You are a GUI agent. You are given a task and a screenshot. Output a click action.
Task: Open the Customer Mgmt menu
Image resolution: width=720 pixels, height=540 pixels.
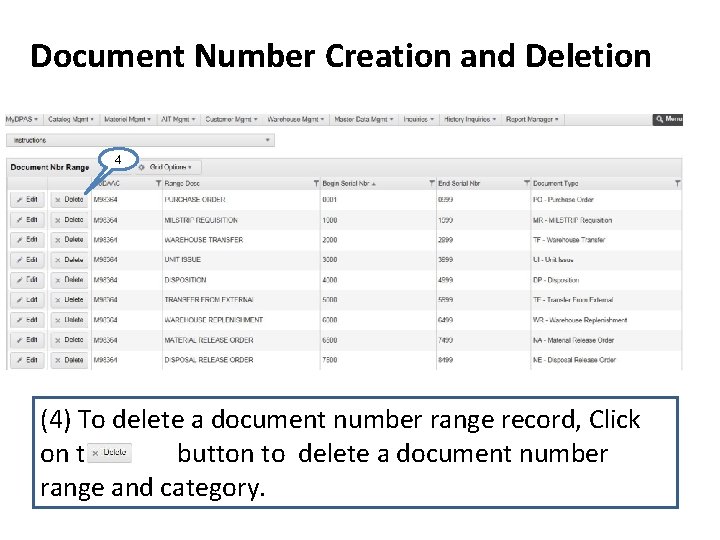pos(231,119)
